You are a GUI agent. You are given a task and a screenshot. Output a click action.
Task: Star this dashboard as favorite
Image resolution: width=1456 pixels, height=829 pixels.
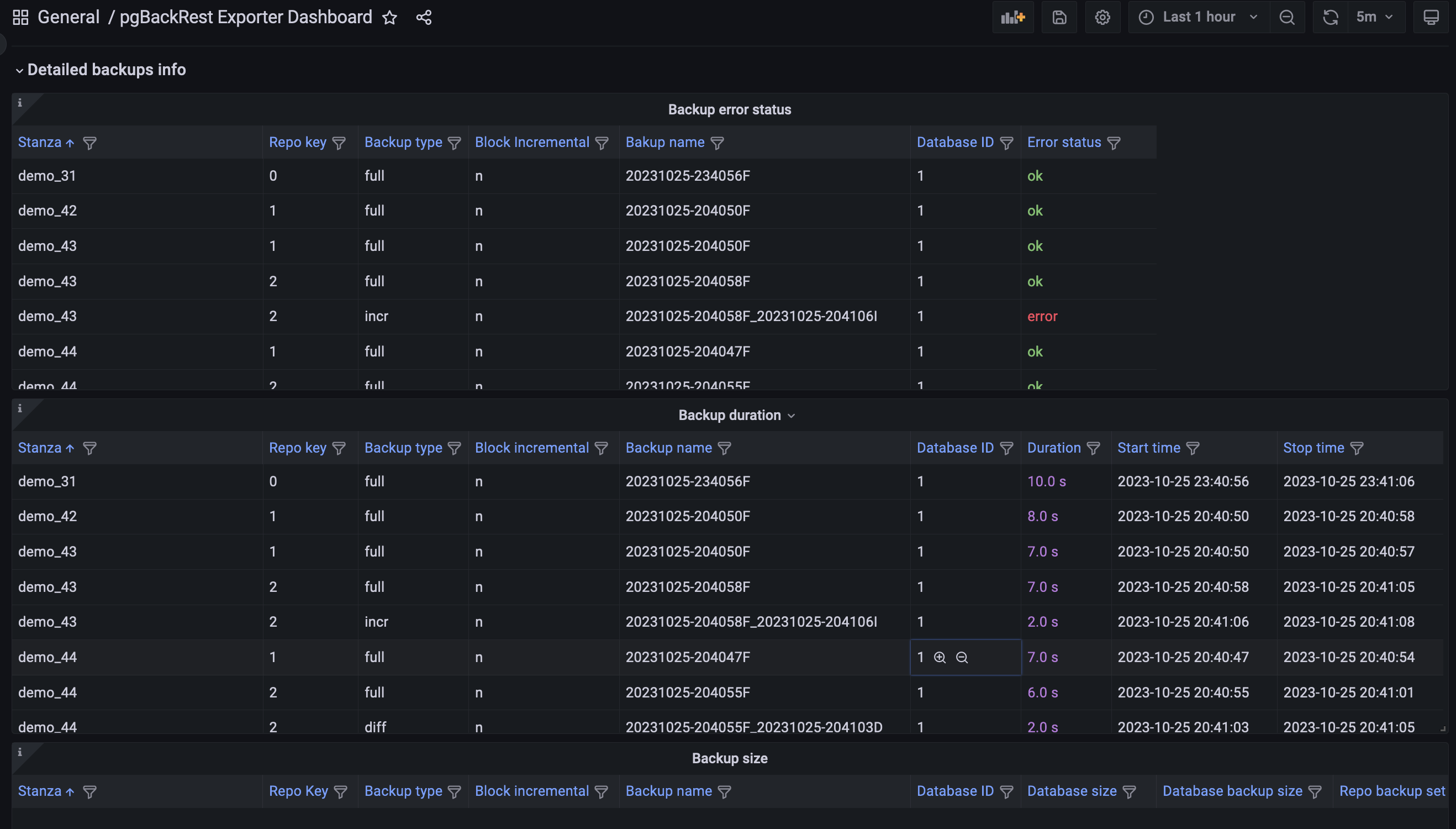tap(389, 18)
